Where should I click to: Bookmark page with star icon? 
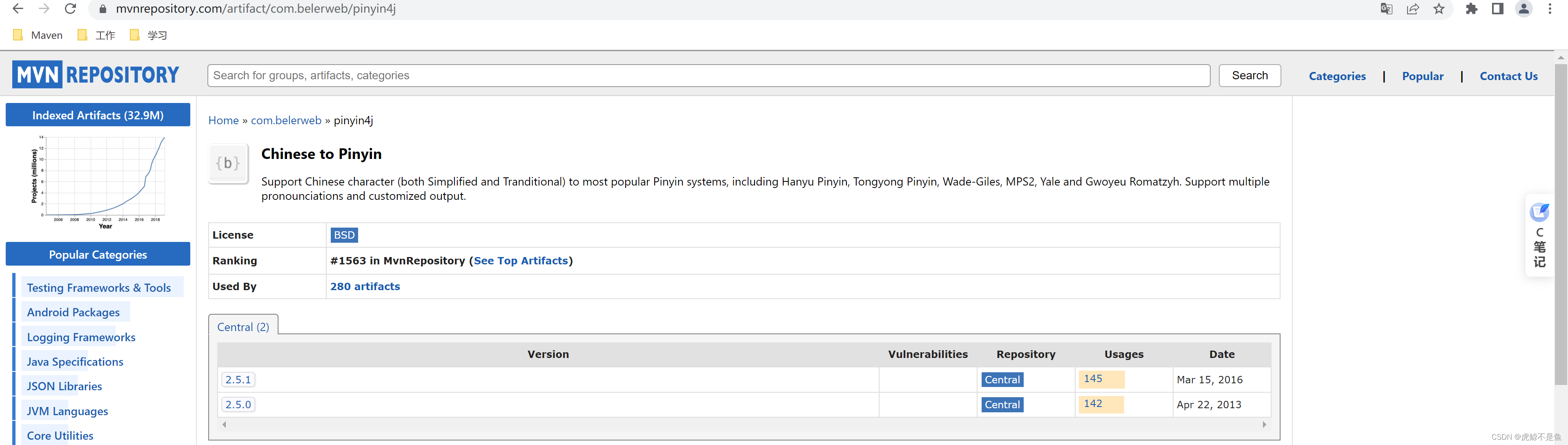[x=1438, y=9]
